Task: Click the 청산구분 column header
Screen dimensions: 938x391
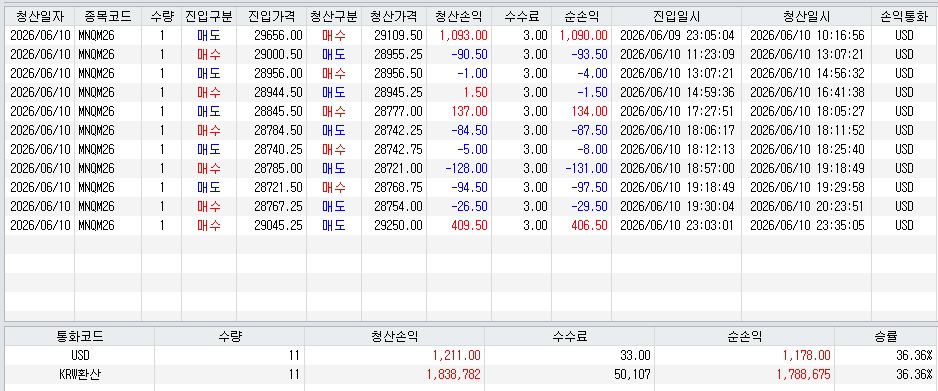Action: [334, 16]
